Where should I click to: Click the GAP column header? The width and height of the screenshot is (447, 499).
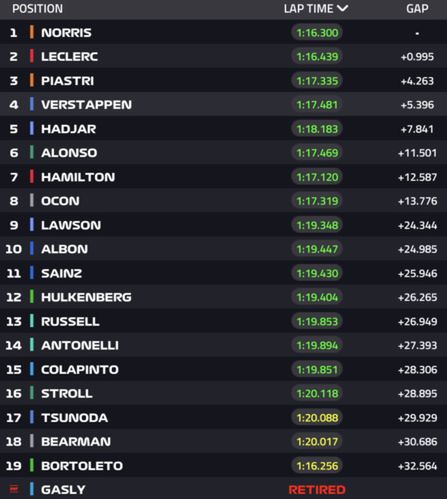(x=417, y=9)
